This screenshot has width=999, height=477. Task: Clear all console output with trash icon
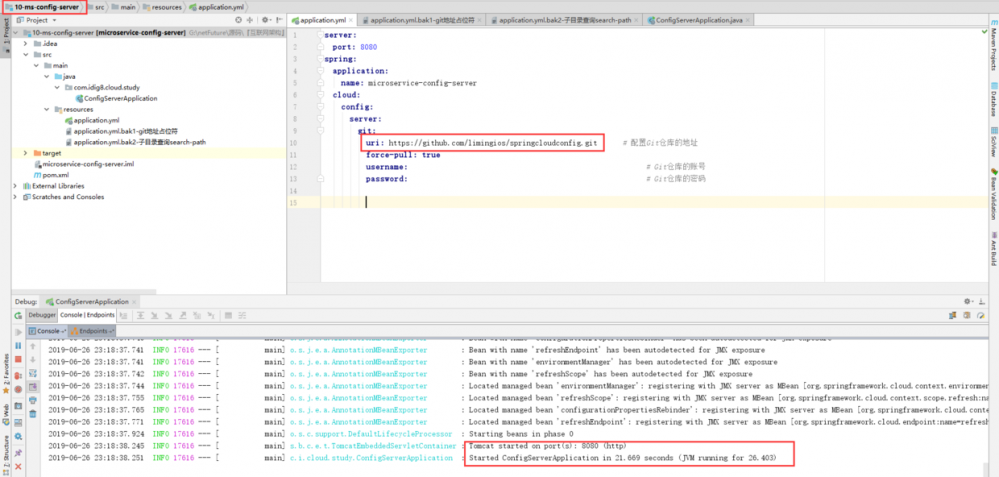click(x=32, y=413)
